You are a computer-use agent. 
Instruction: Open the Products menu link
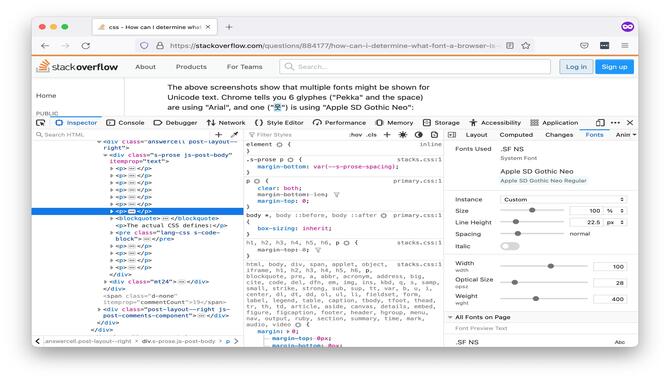click(191, 67)
